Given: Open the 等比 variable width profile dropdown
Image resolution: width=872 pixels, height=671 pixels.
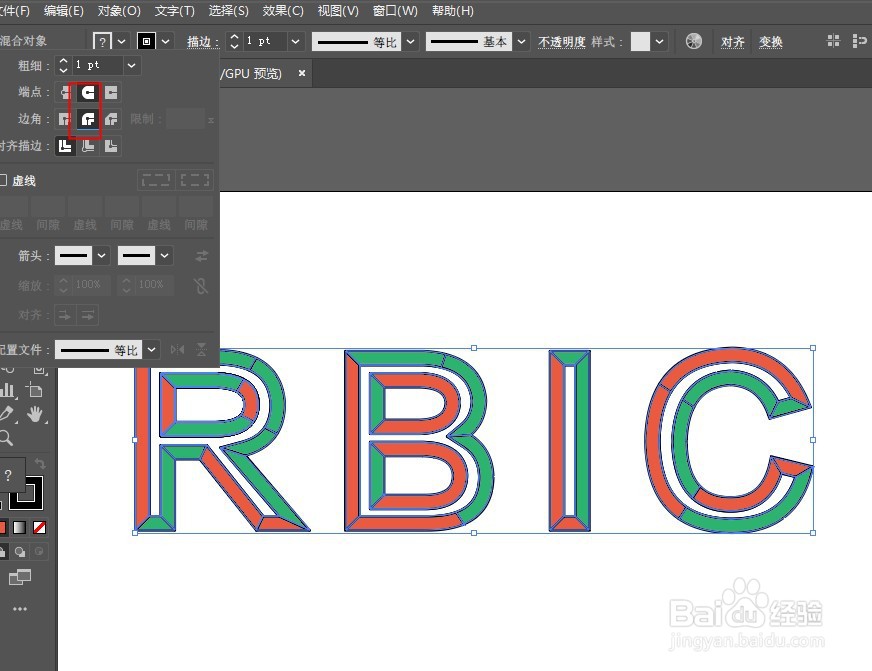Looking at the screenshot, I should 410,41.
